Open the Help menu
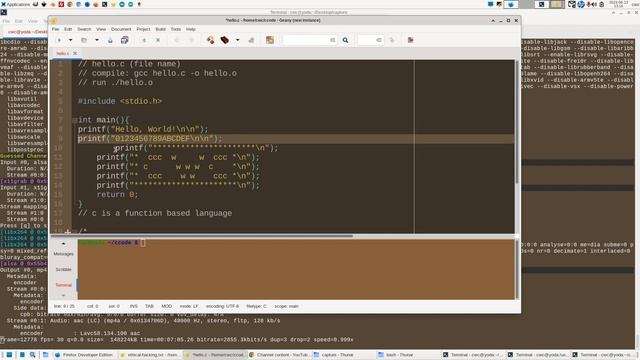Image resolution: width=640 pixels, height=360 pixels. point(191,29)
